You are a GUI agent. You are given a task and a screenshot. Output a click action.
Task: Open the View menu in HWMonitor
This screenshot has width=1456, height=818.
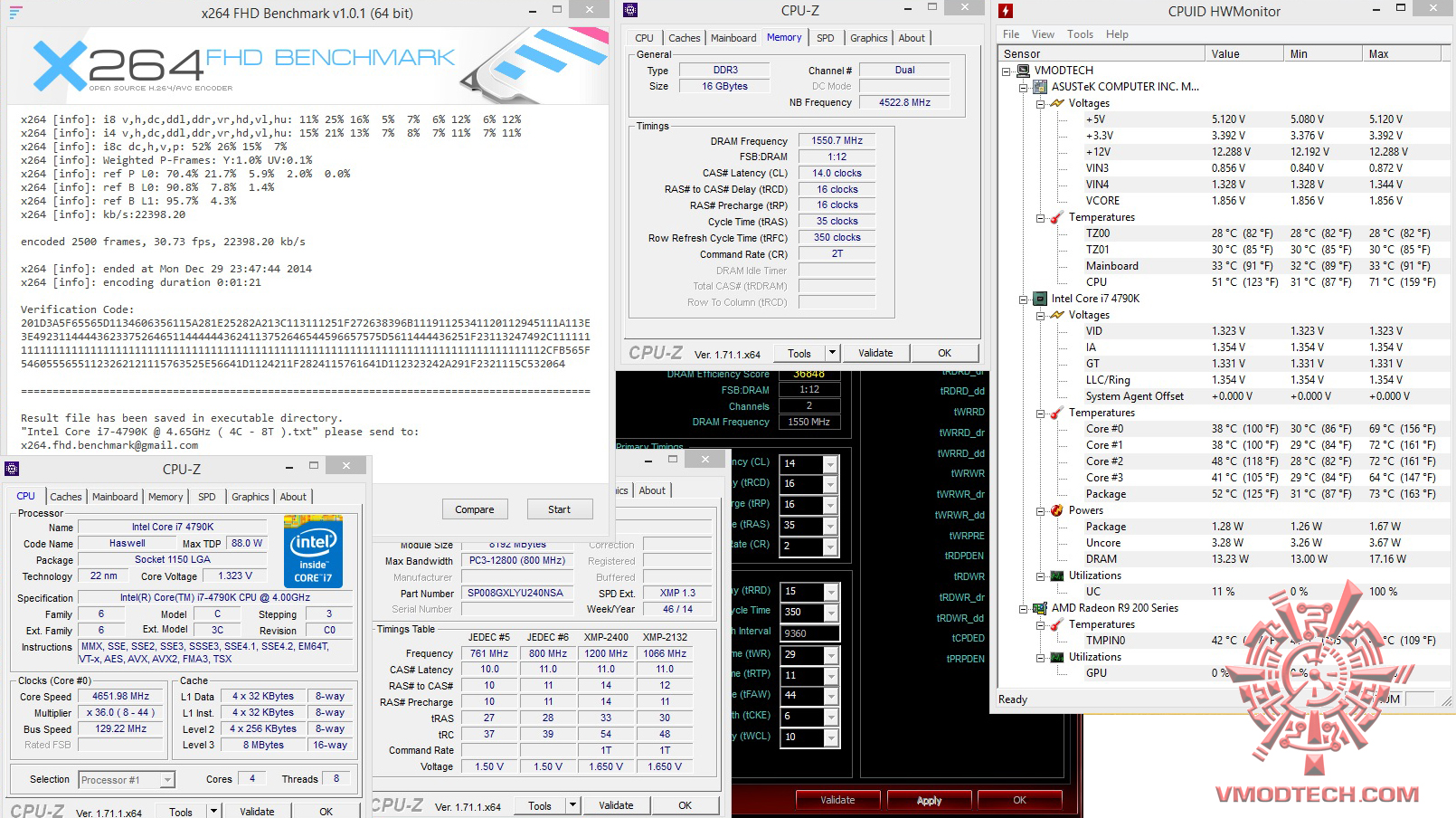point(1043,34)
